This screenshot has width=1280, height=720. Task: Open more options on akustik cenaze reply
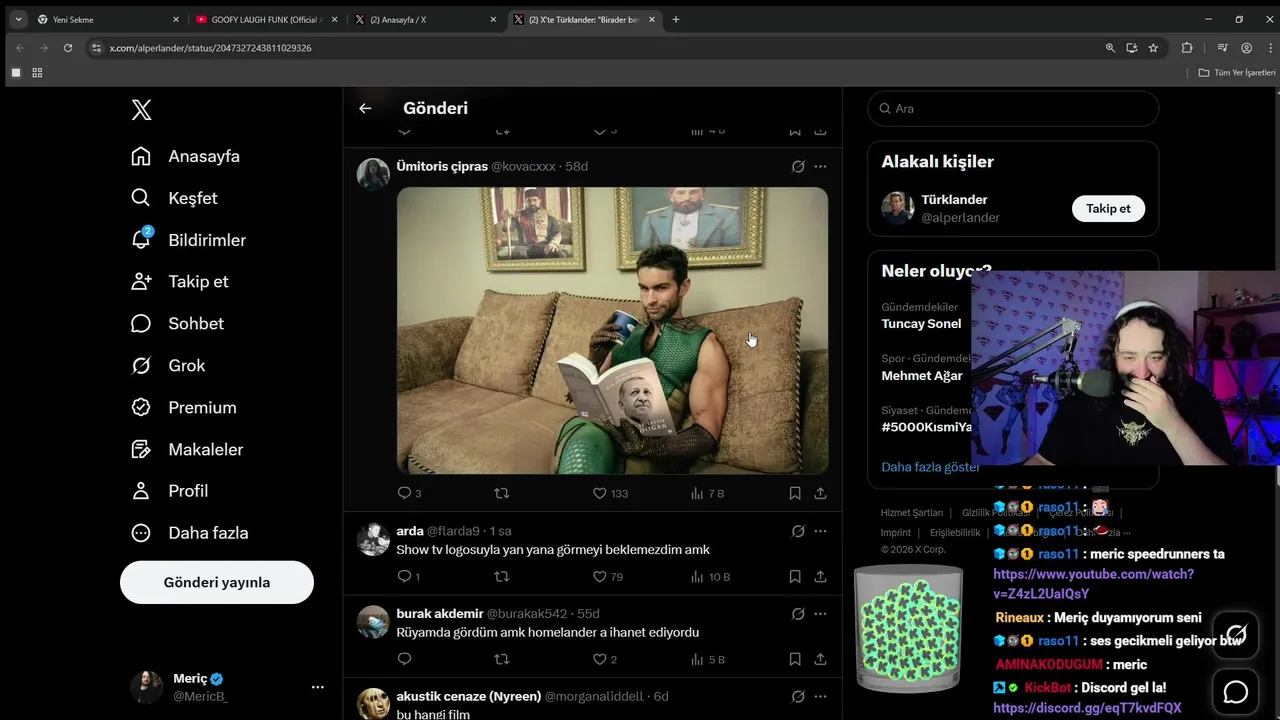pyautogui.click(x=820, y=697)
